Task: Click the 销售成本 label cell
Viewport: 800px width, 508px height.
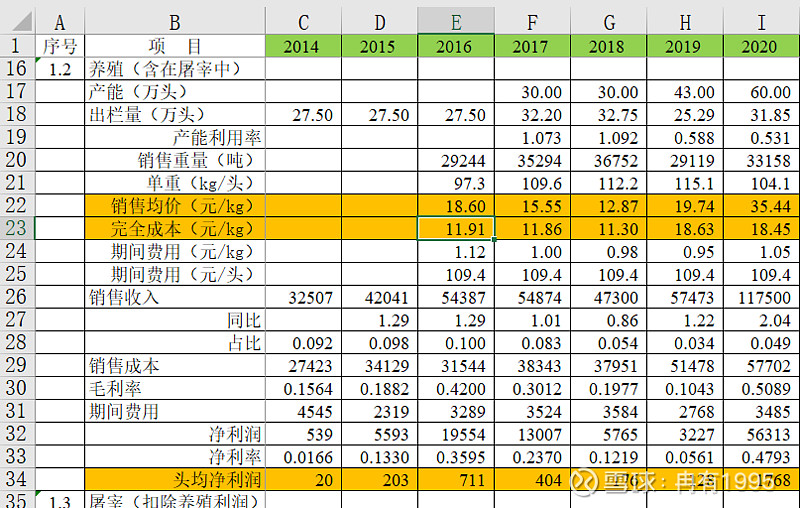Action: (175, 365)
